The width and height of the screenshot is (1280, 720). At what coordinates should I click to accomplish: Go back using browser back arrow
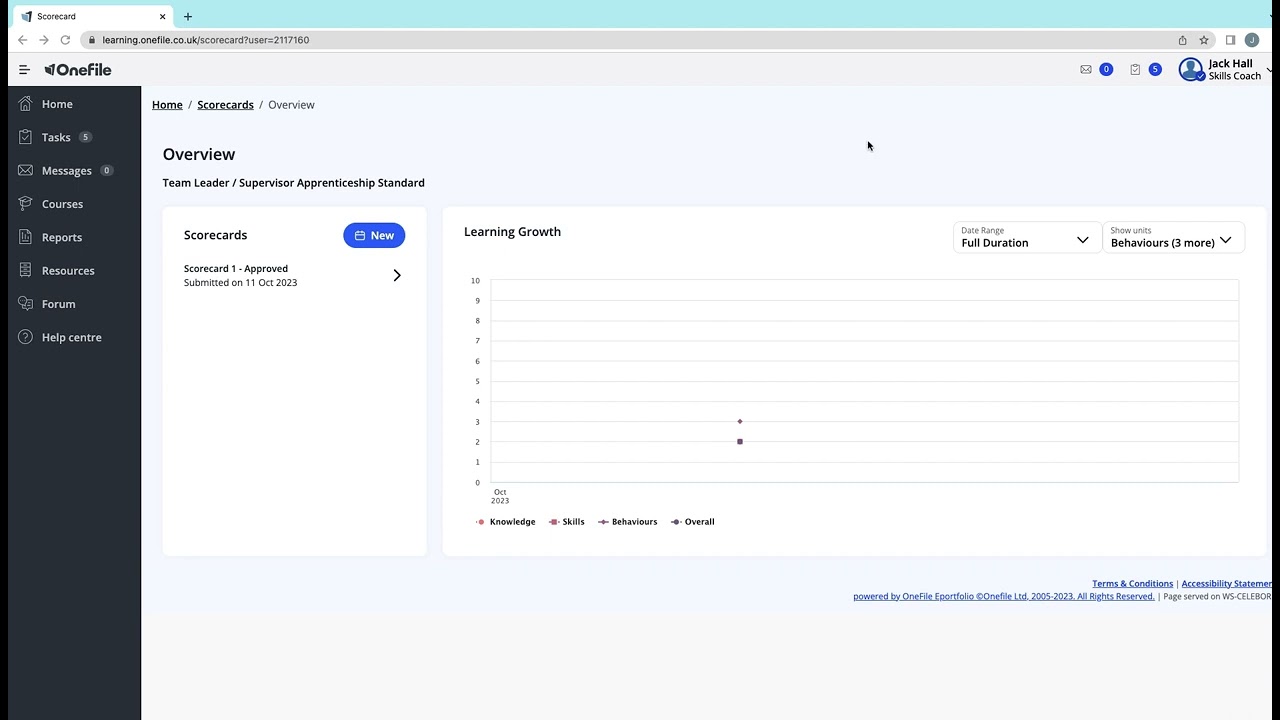[22, 40]
